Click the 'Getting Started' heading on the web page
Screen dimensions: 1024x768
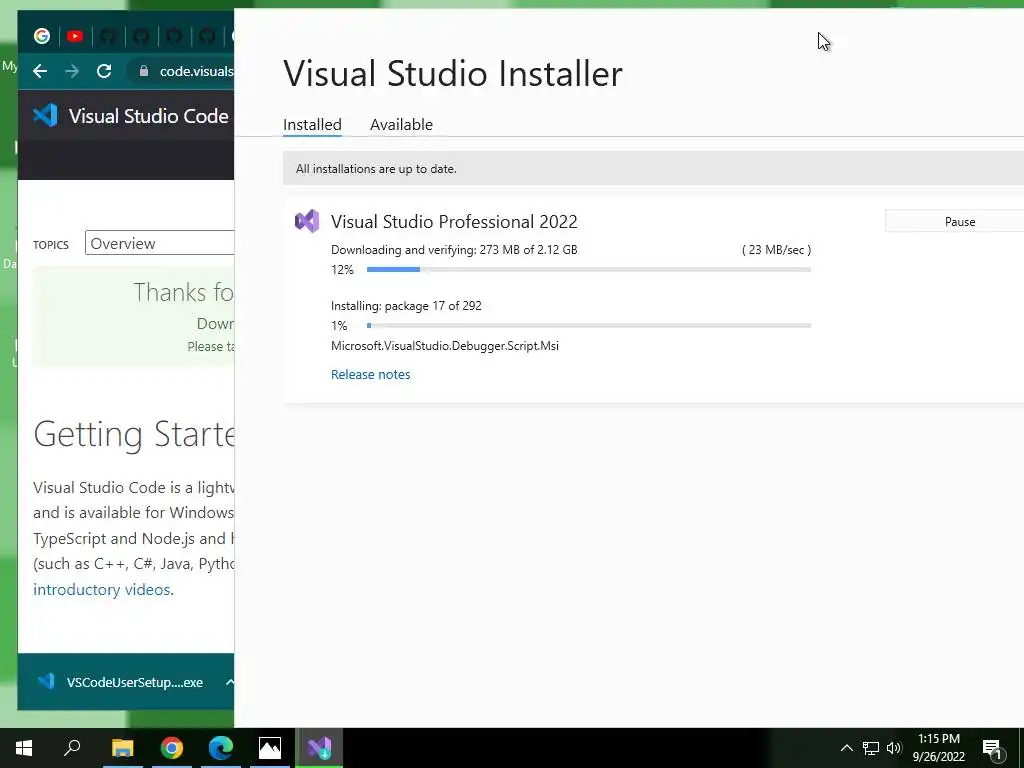[x=134, y=434]
